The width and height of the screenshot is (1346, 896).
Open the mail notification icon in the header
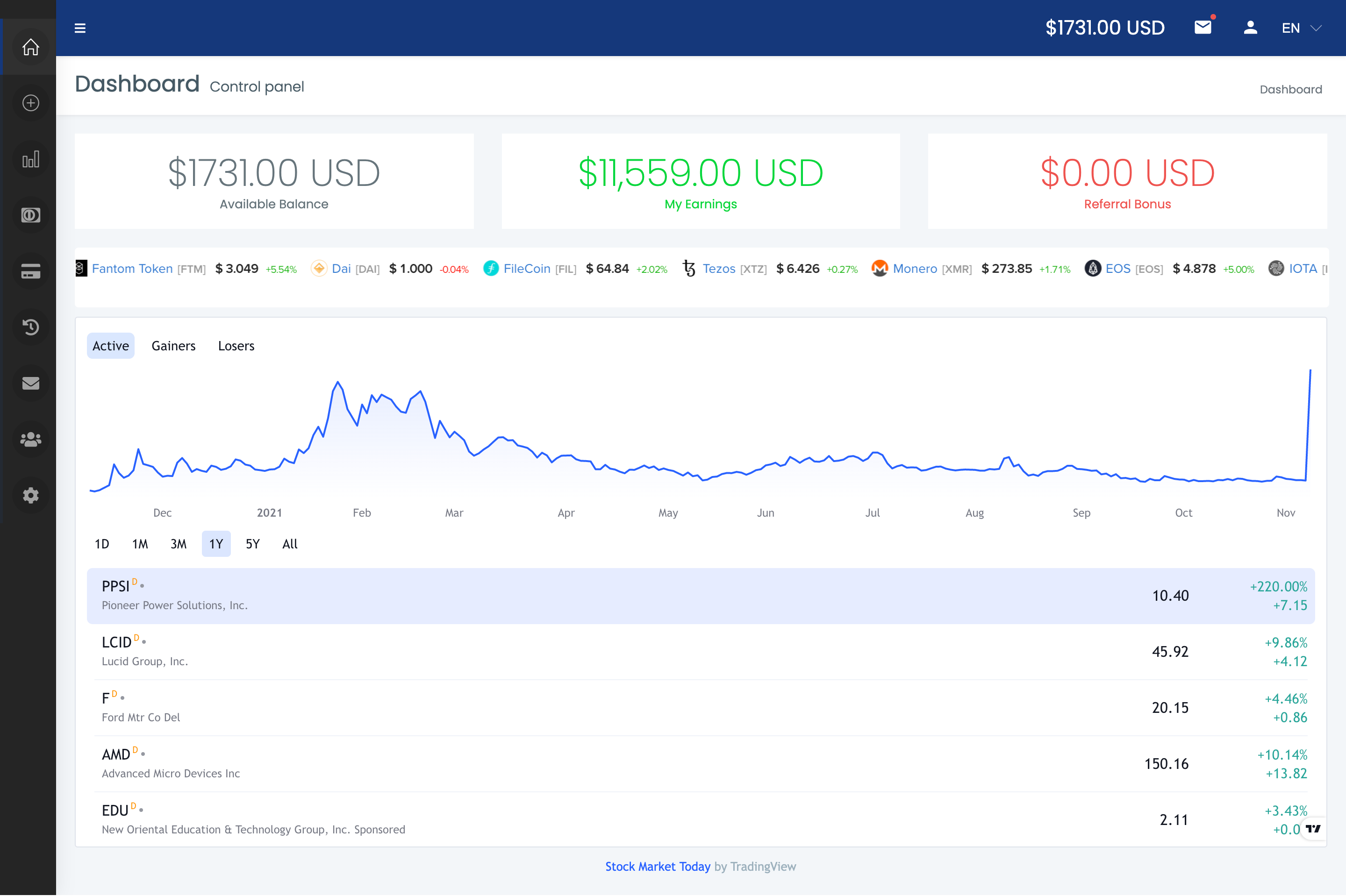(1203, 27)
